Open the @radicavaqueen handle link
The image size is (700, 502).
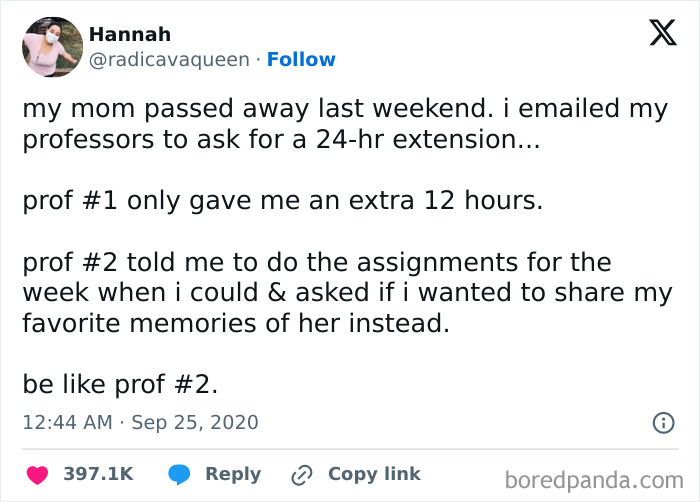point(169,59)
